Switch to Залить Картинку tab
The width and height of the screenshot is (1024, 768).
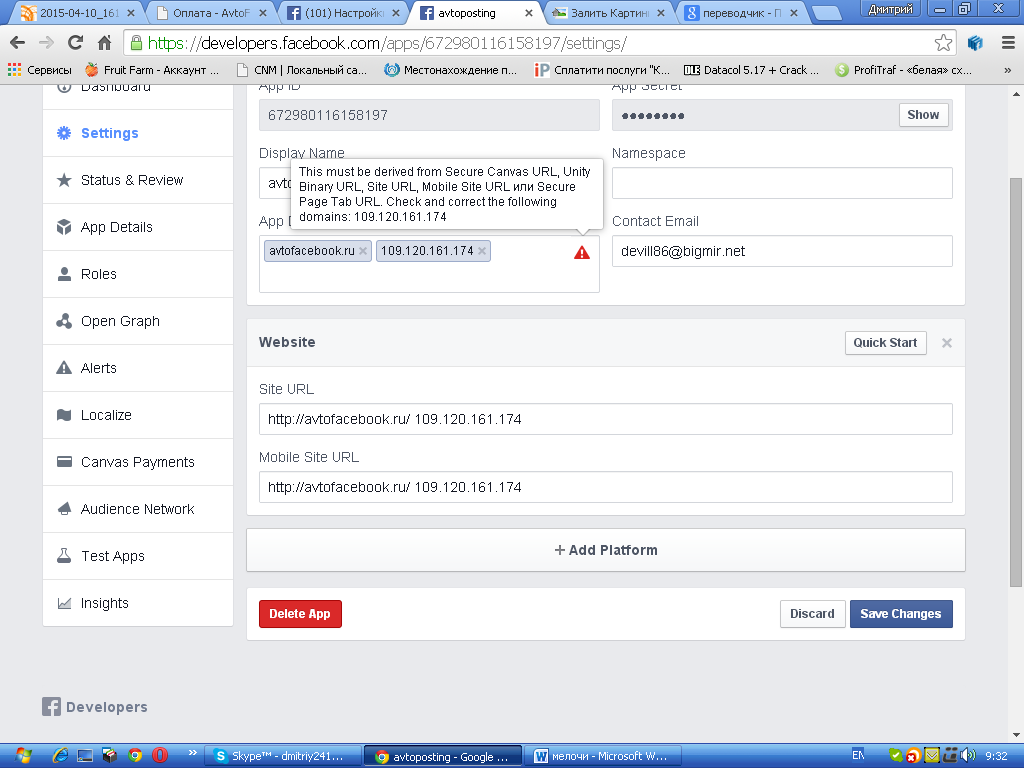pos(608,12)
